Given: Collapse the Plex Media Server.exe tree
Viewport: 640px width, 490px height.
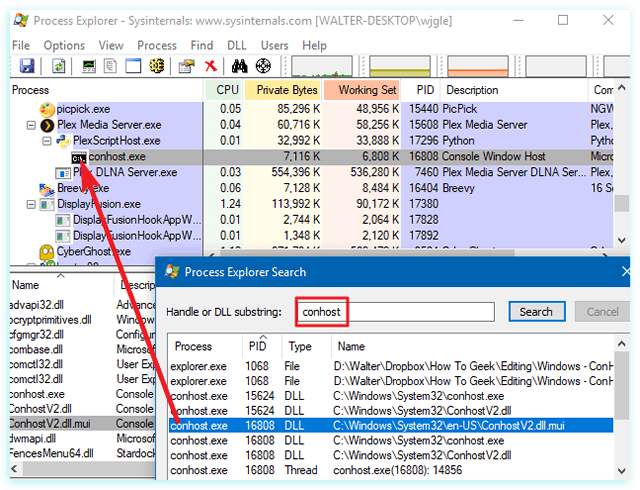Looking at the screenshot, I should coord(31,125).
